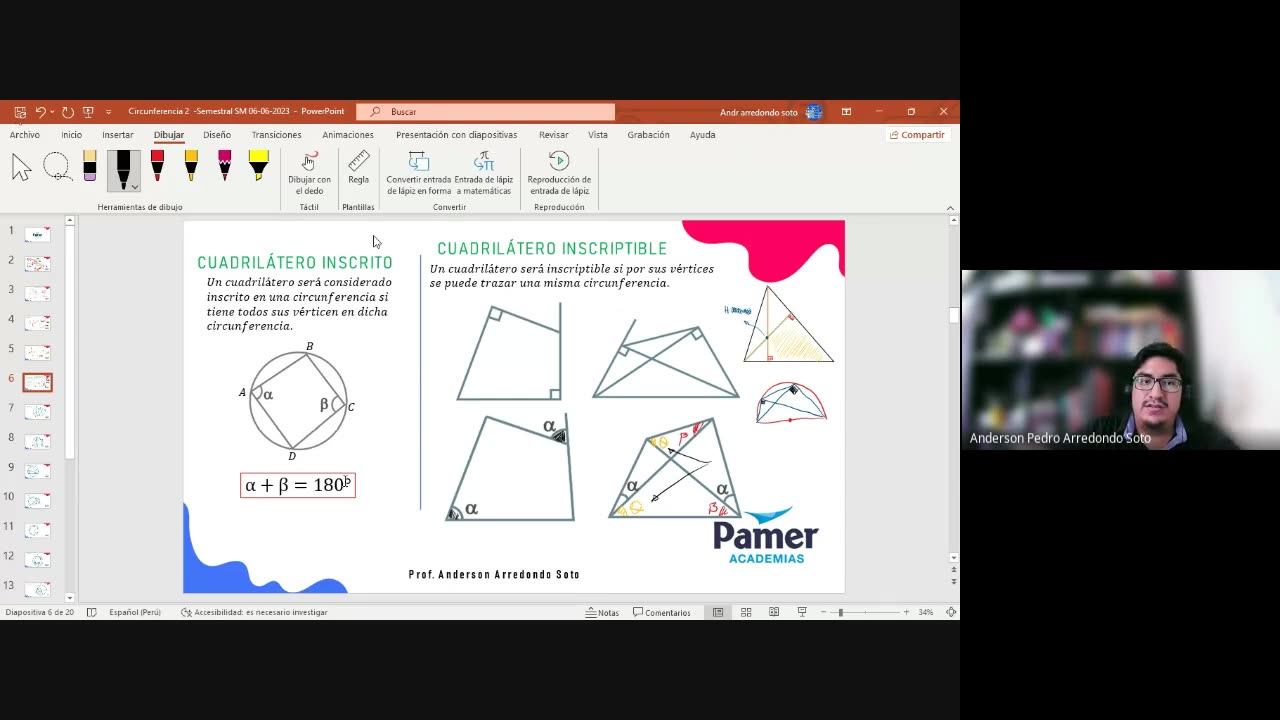Select the pink galaxy pen

coord(224,166)
